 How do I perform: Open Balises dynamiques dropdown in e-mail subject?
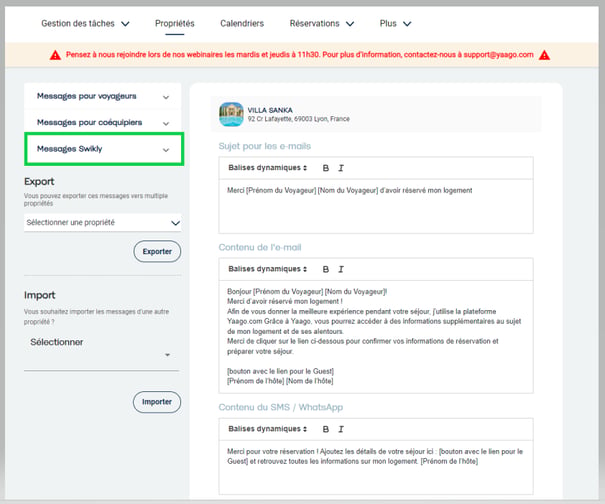[x=267, y=167]
